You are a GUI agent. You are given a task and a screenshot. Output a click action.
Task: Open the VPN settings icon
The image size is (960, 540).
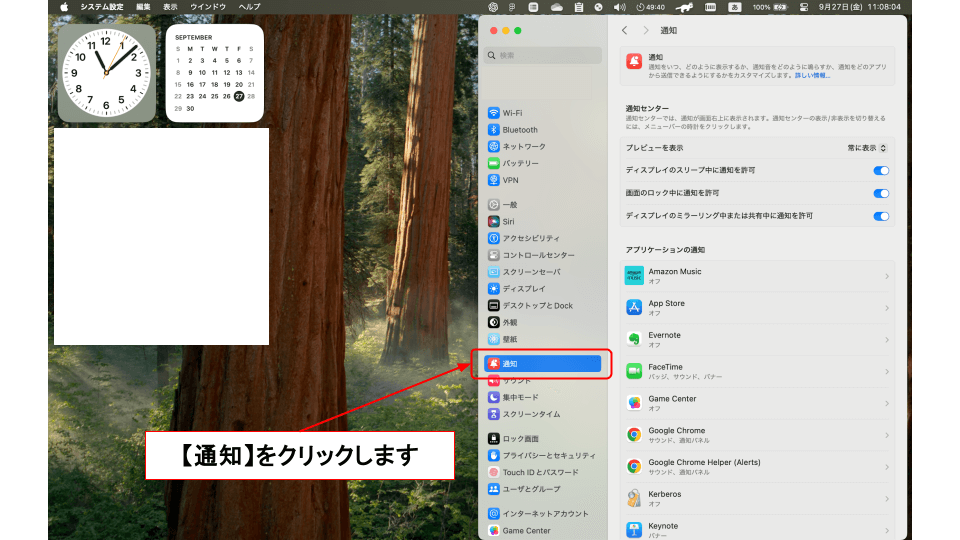494,180
